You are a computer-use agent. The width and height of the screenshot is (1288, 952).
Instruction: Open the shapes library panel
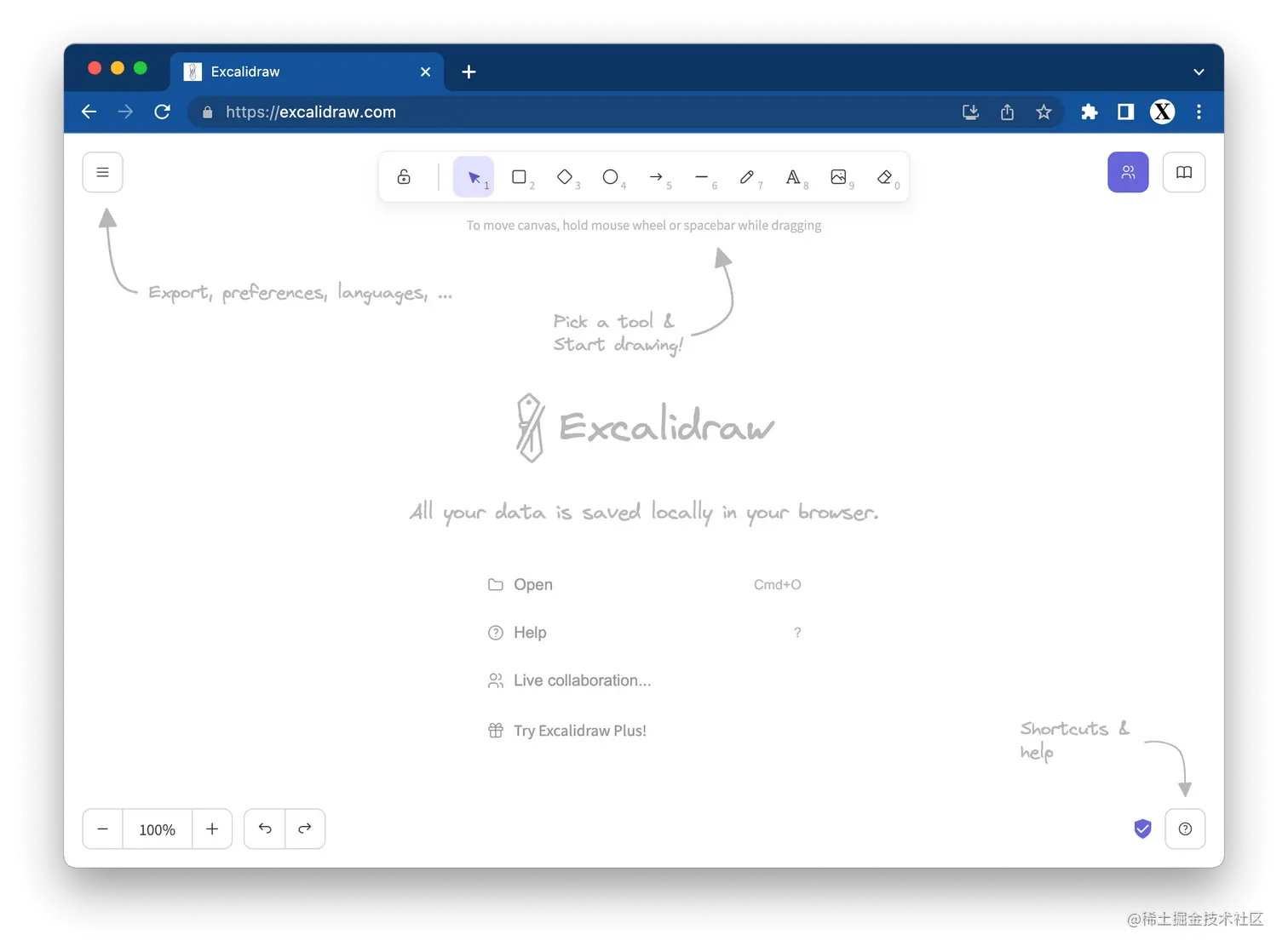[1183, 172]
